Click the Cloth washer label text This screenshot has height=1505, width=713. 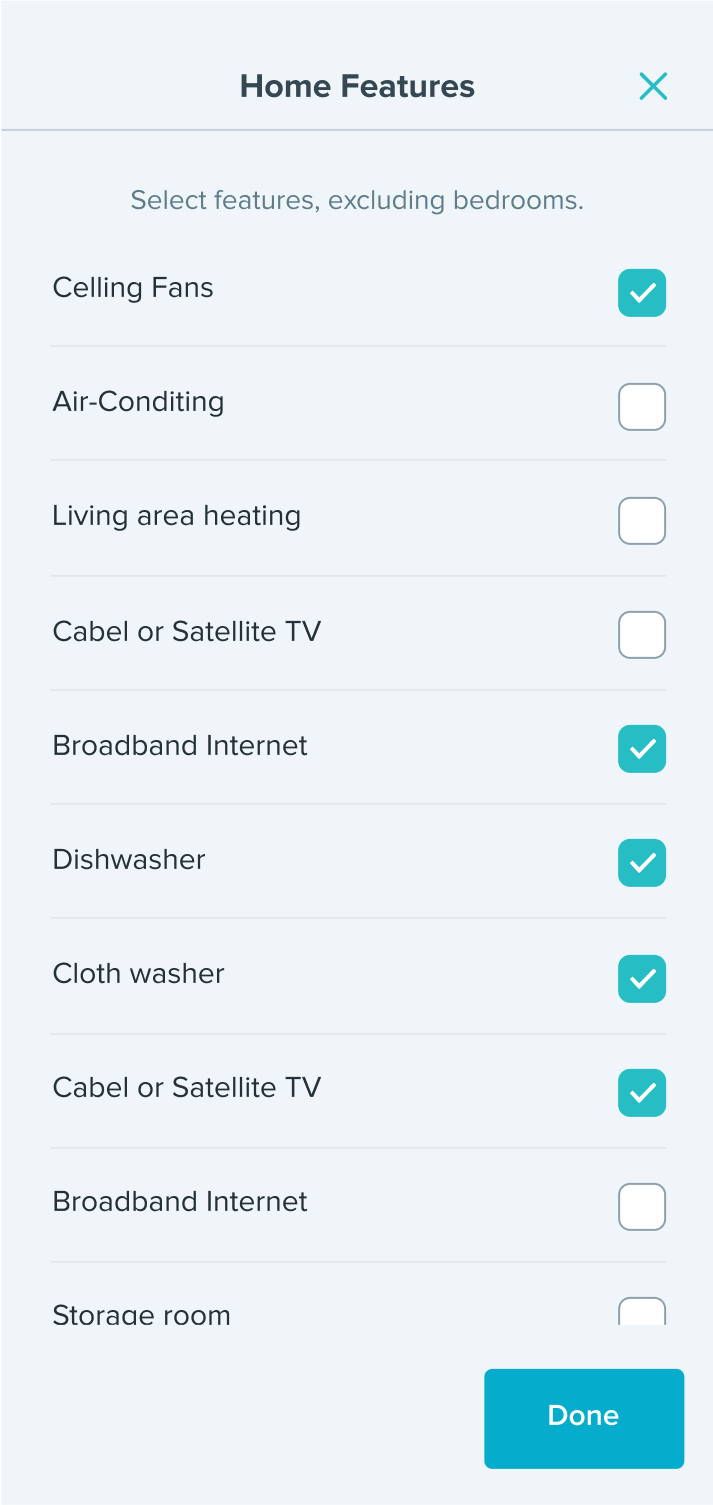(x=138, y=974)
